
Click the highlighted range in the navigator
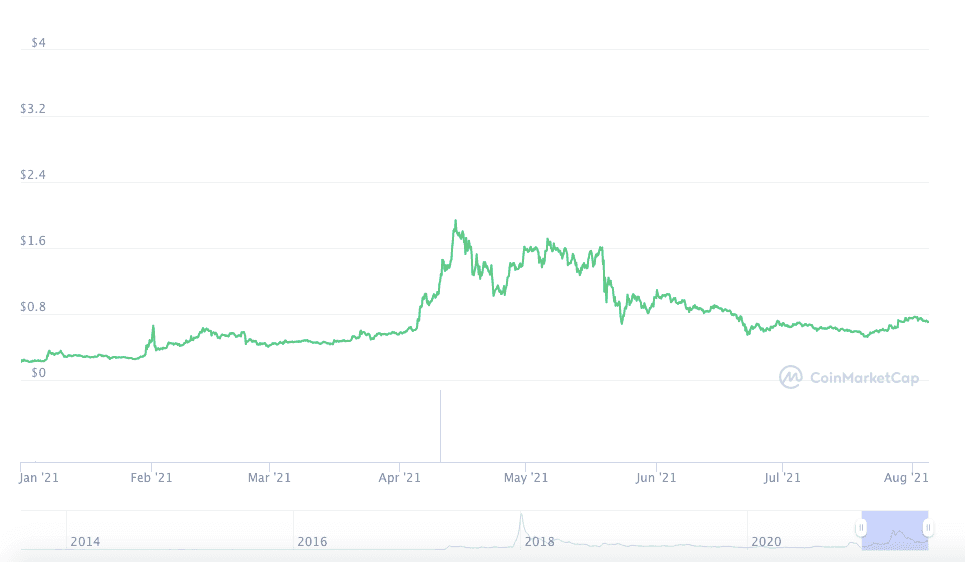tap(895, 530)
